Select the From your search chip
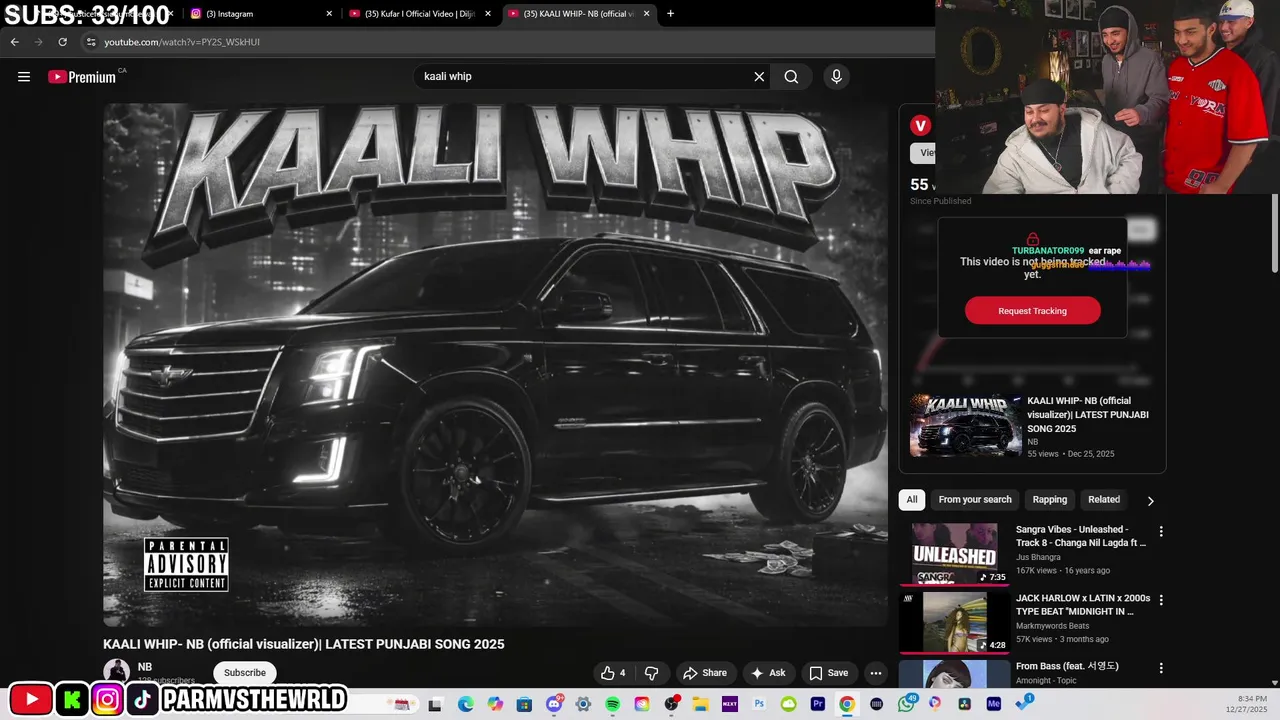Image resolution: width=1280 pixels, height=720 pixels. point(975,500)
